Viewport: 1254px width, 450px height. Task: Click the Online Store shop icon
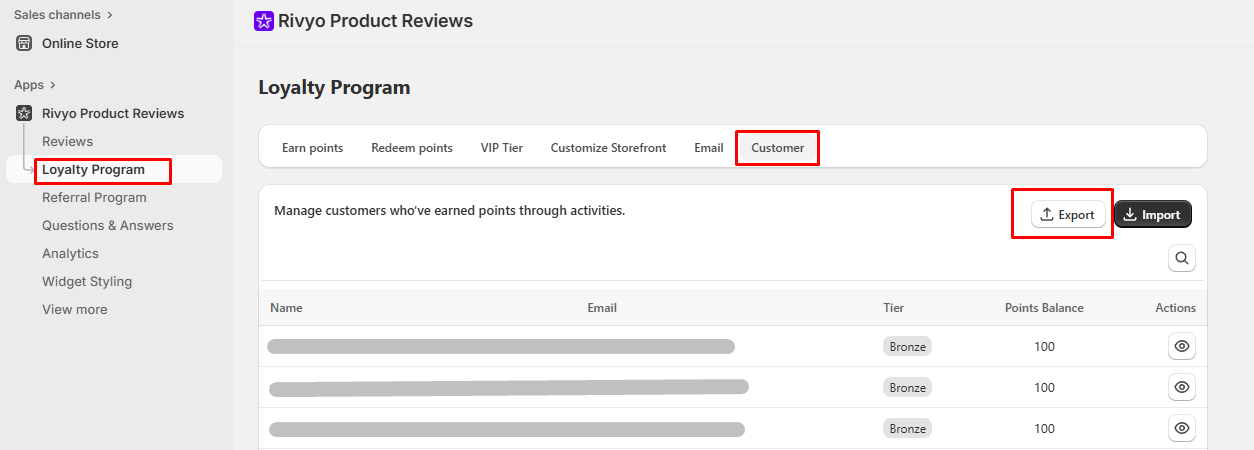tap(24, 43)
